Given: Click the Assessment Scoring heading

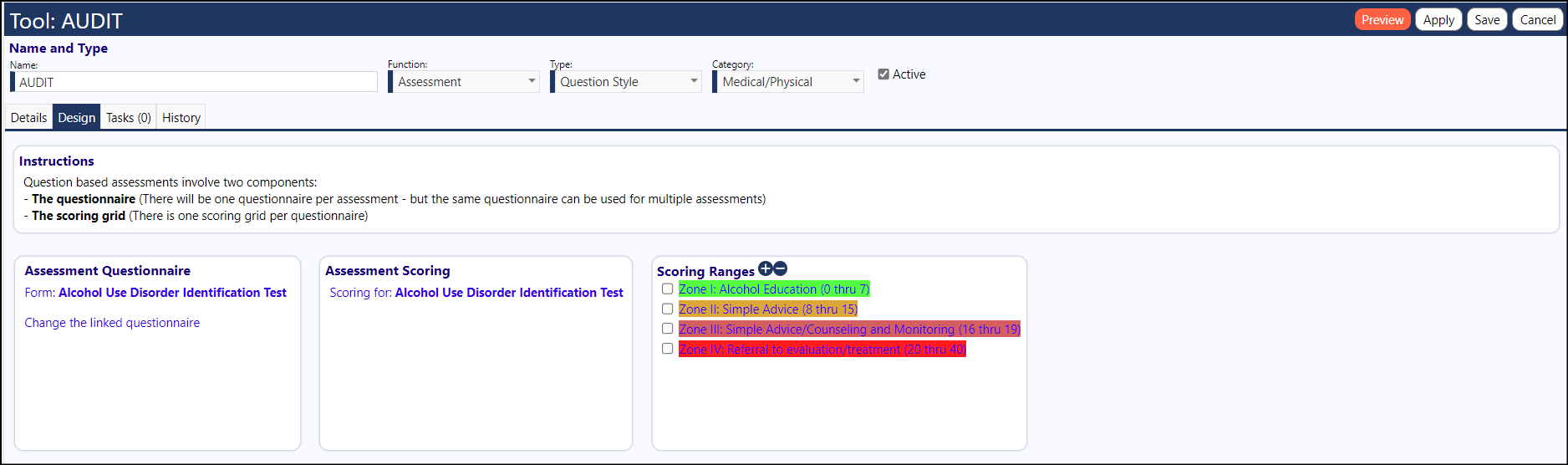Looking at the screenshot, I should click(388, 271).
